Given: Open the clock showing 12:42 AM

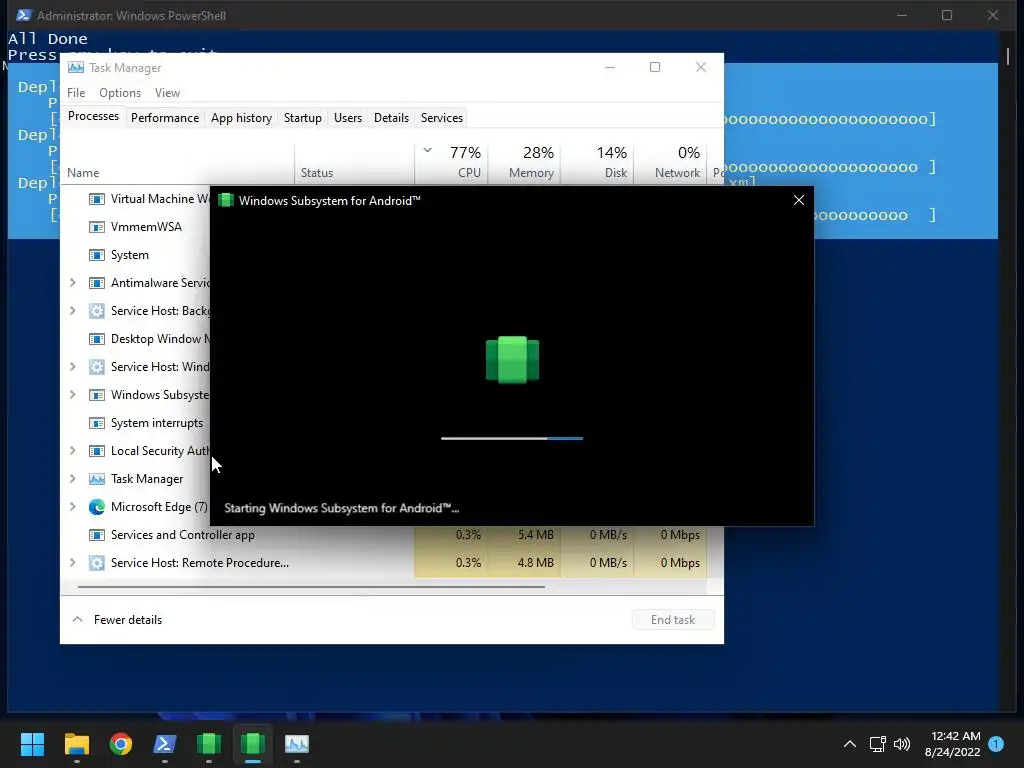Looking at the screenshot, I should click(x=953, y=744).
